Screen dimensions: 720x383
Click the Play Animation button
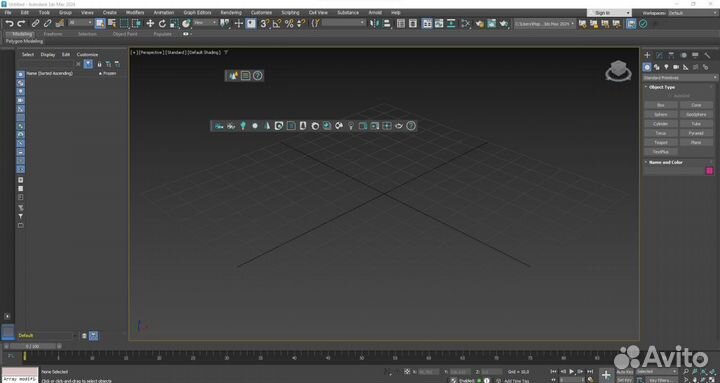coord(572,372)
